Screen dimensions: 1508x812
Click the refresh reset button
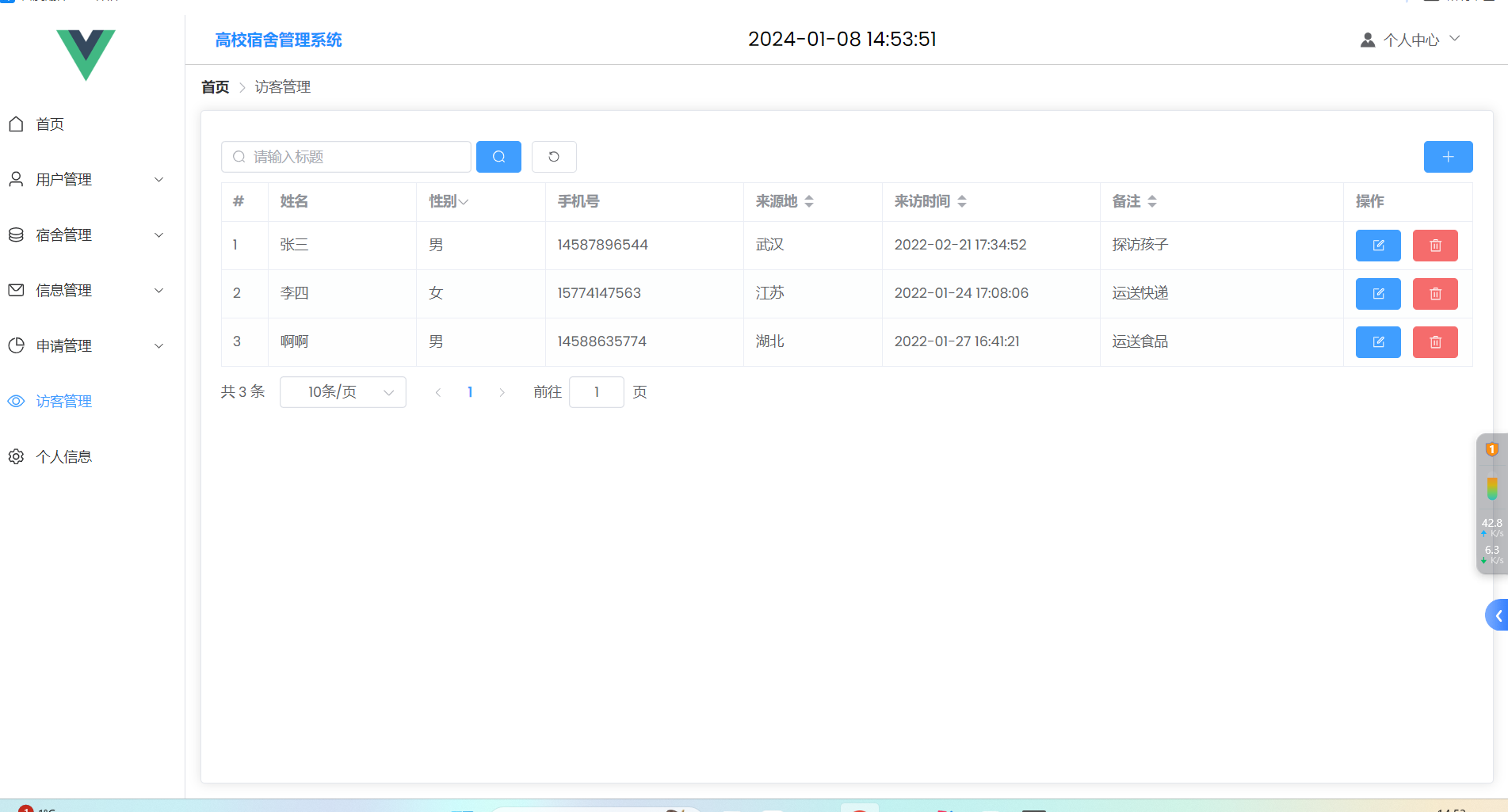click(x=554, y=157)
